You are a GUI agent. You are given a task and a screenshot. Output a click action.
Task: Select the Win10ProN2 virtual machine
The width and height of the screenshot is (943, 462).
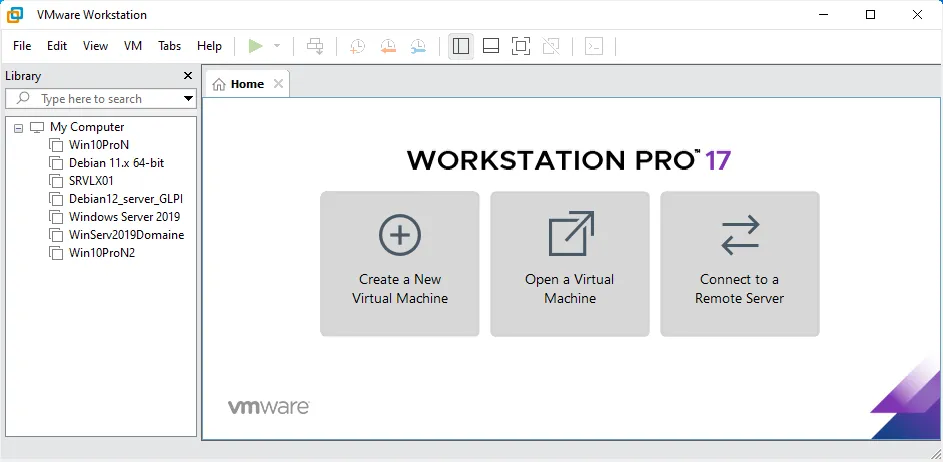pyautogui.click(x=102, y=253)
